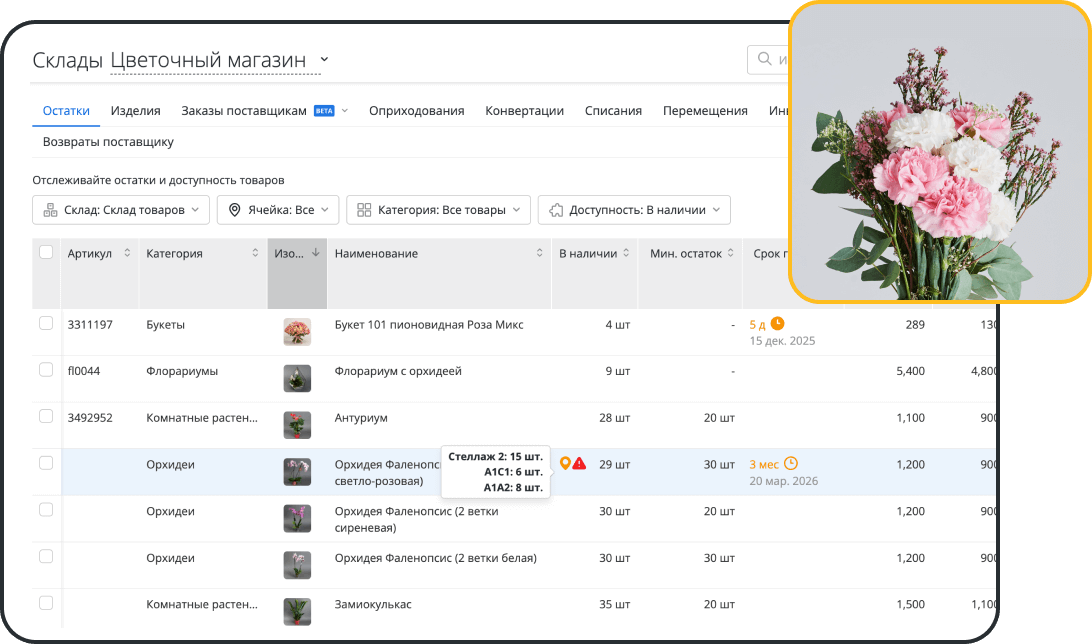Click the orange location pin icon in the orchid row

565,463
